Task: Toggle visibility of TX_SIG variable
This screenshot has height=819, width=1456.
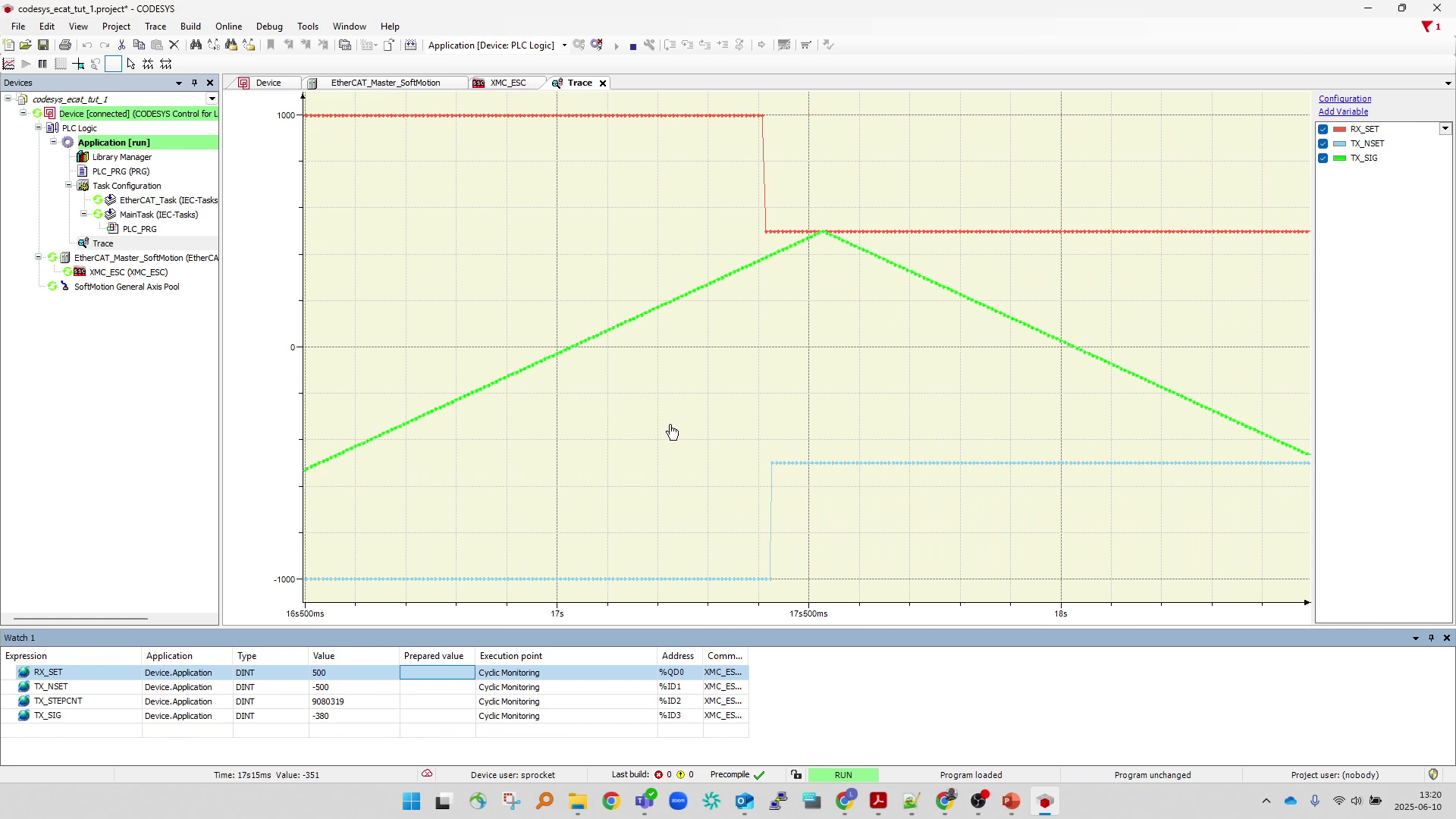Action: coord(1324,158)
